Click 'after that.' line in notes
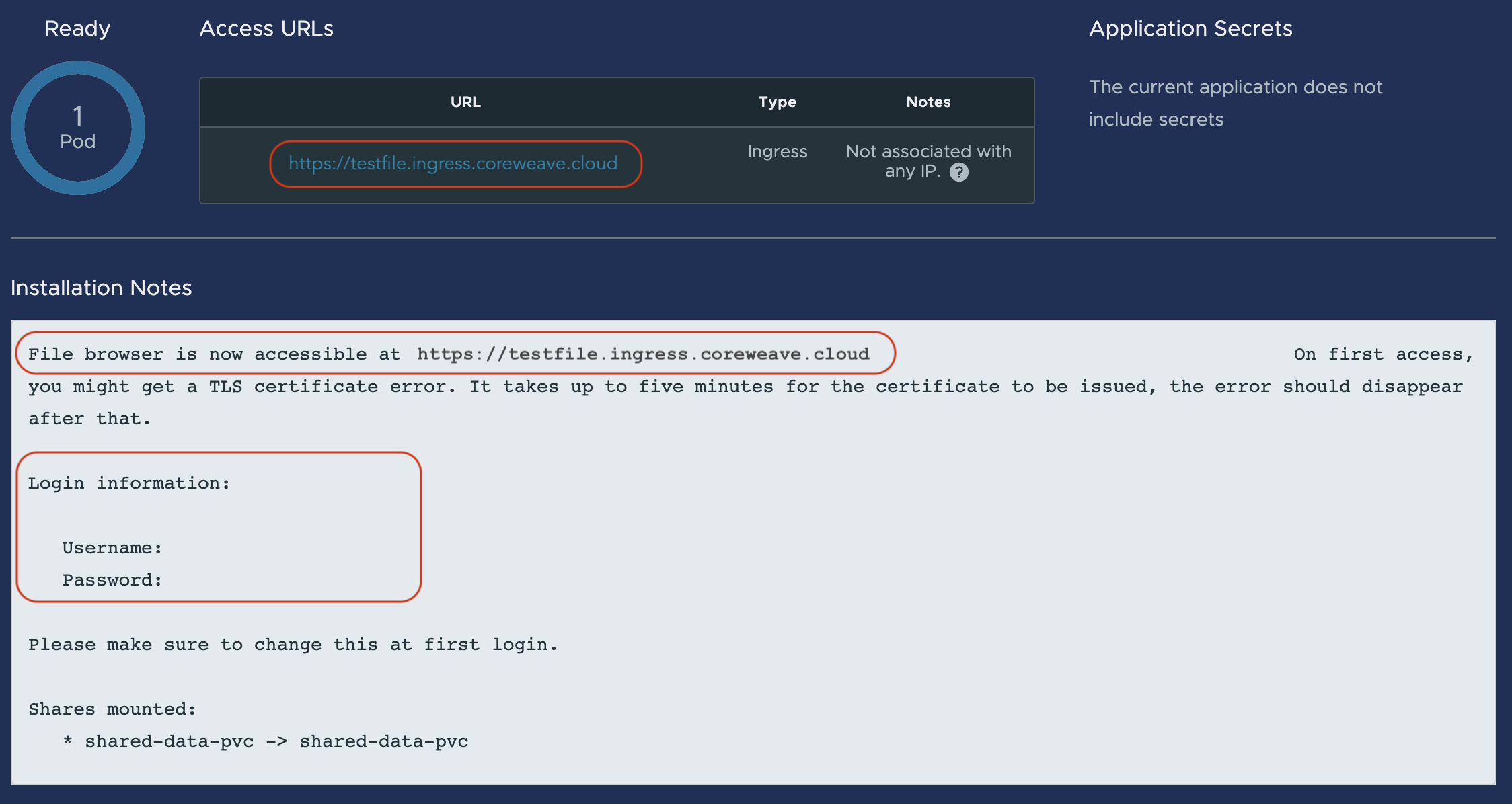1512x804 pixels. (x=89, y=419)
